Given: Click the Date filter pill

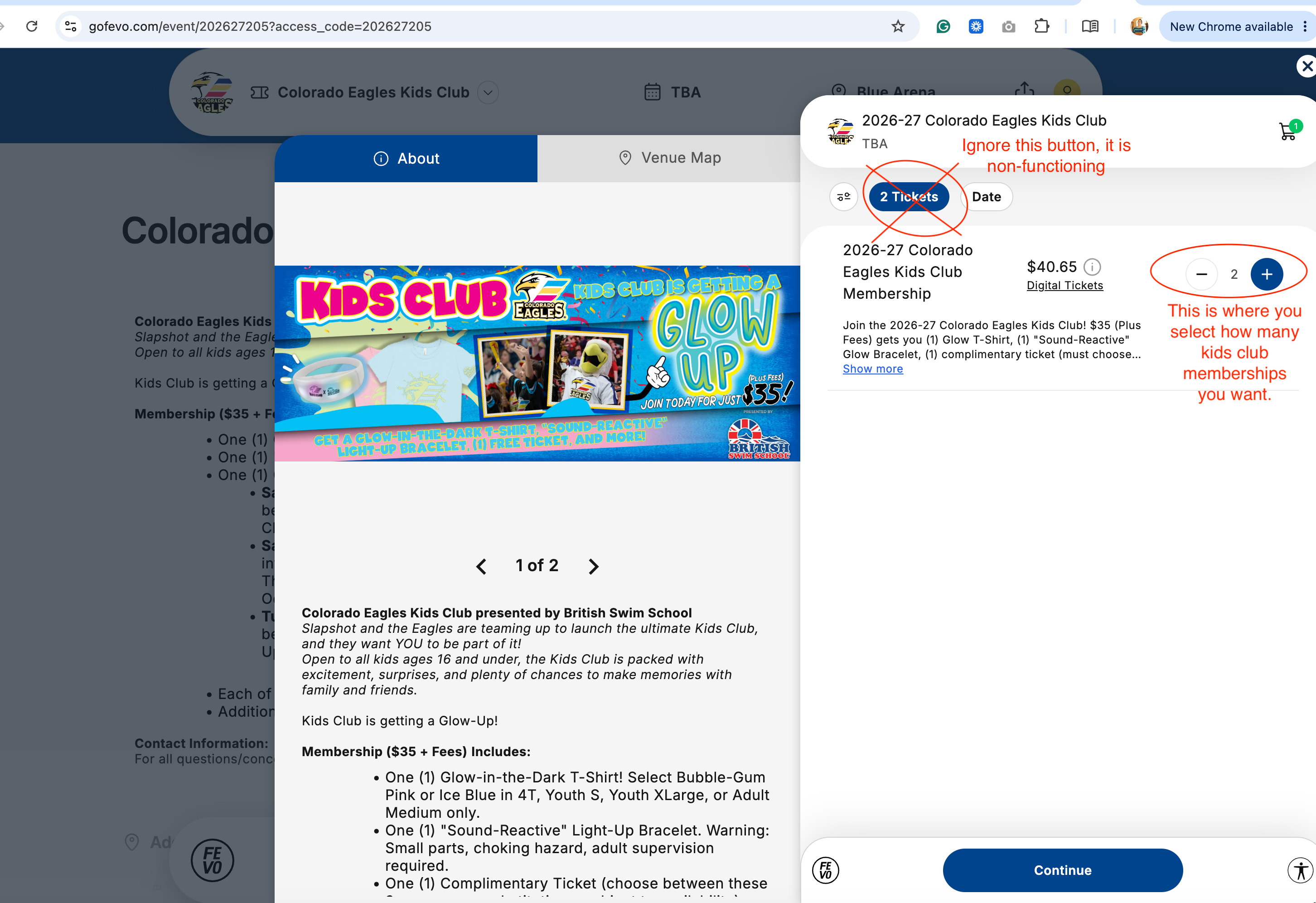Looking at the screenshot, I should pyautogui.click(x=987, y=197).
